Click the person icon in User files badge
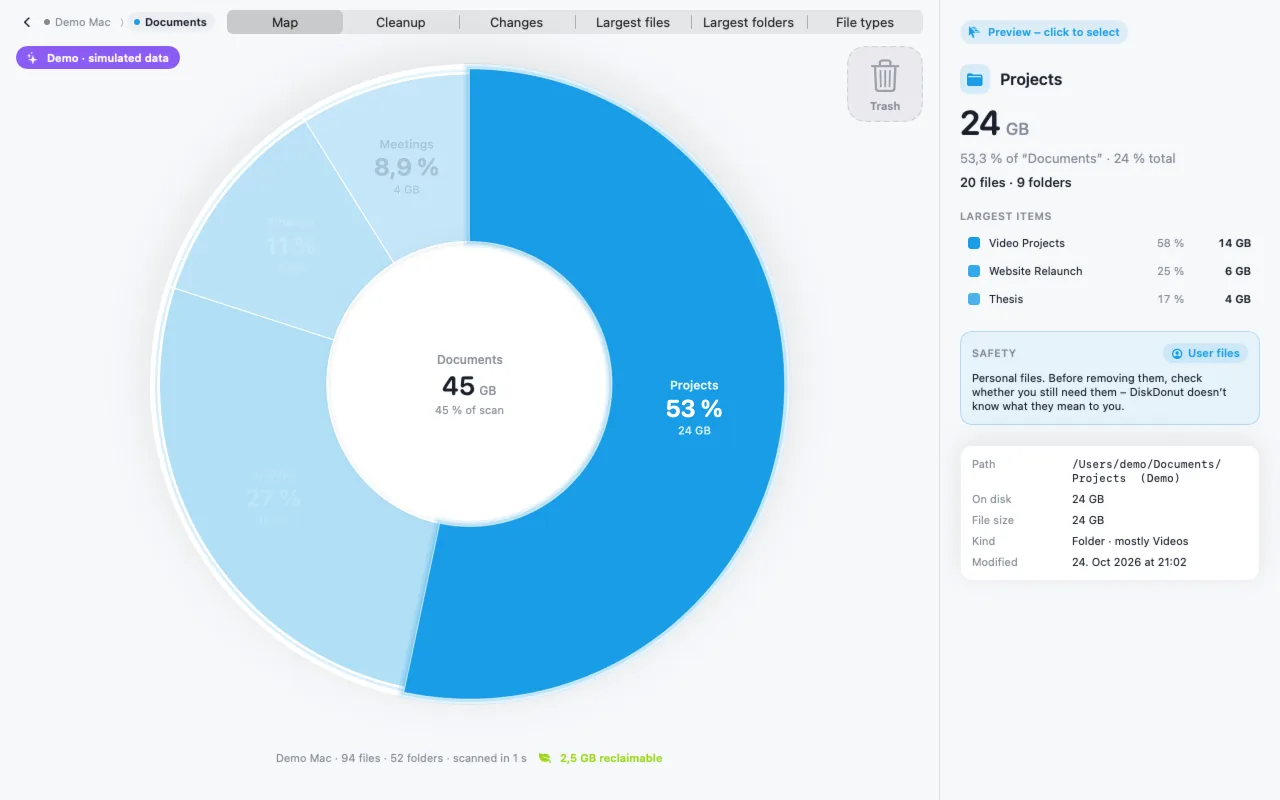Screen dimensions: 1280x800 tap(1178, 353)
